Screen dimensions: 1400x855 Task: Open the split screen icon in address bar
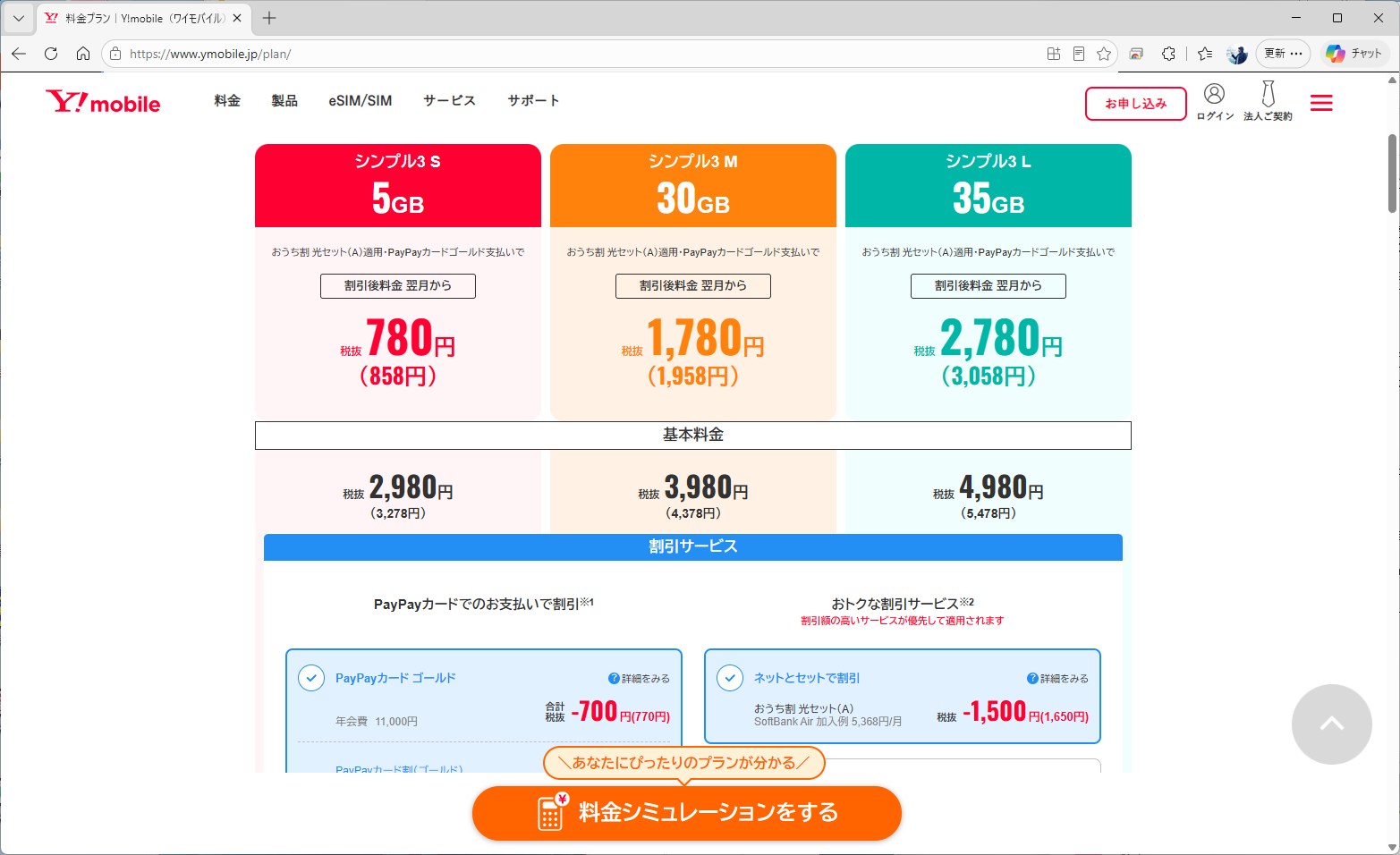click(1054, 54)
